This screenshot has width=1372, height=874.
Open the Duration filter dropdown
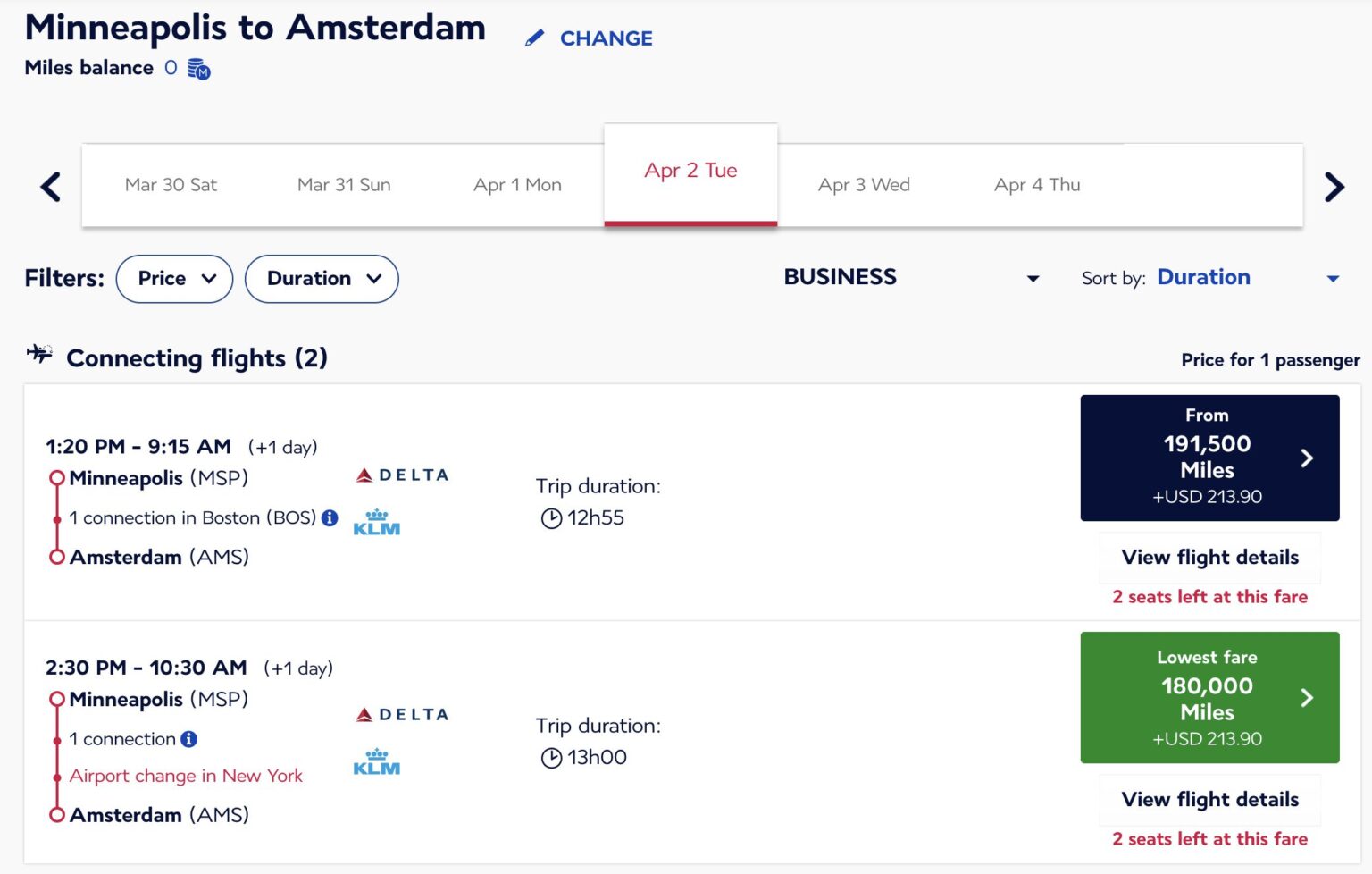(322, 279)
